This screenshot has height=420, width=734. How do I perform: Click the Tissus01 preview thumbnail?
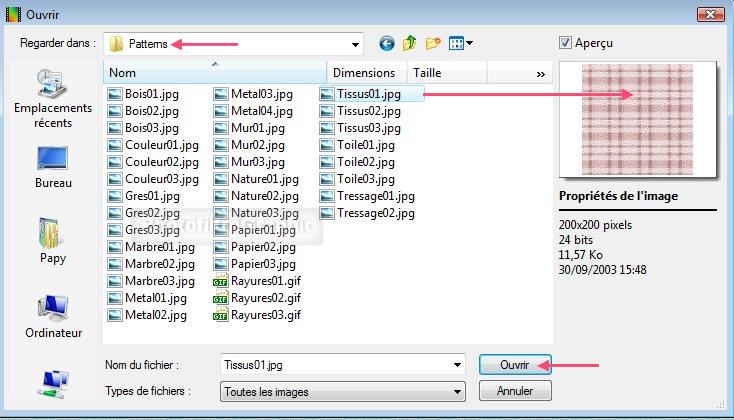point(637,118)
